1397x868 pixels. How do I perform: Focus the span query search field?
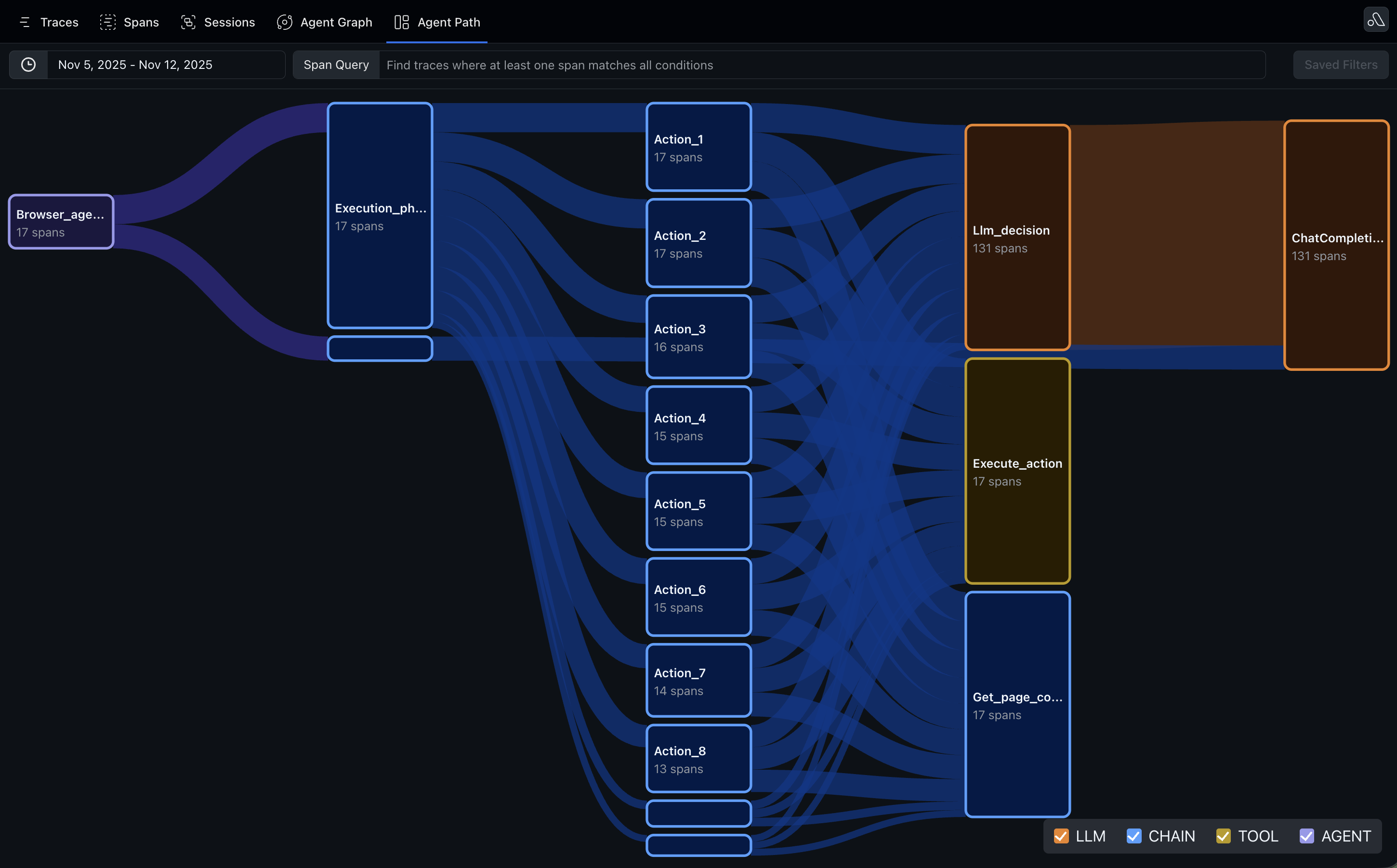coord(821,65)
